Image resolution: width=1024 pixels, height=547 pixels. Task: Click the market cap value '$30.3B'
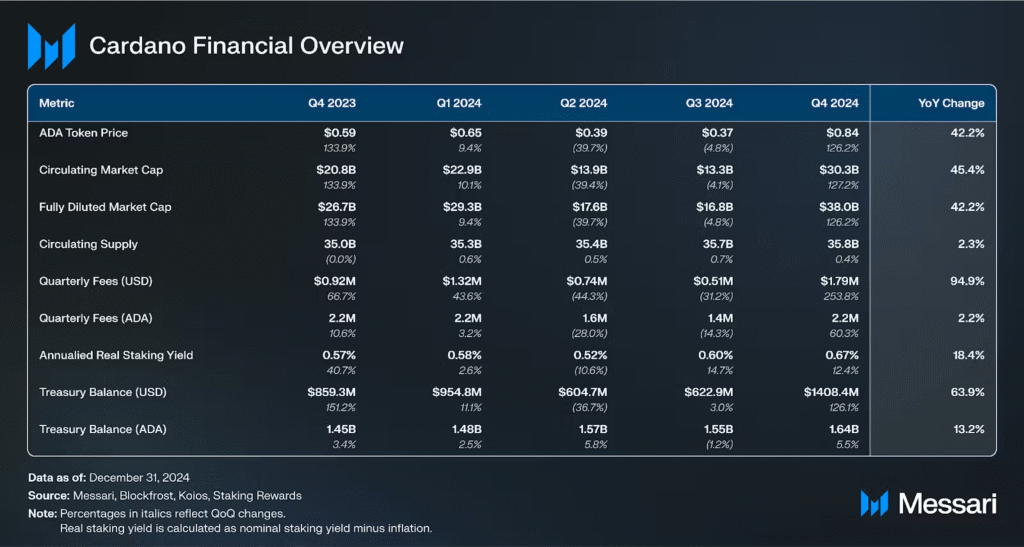tap(839, 170)
